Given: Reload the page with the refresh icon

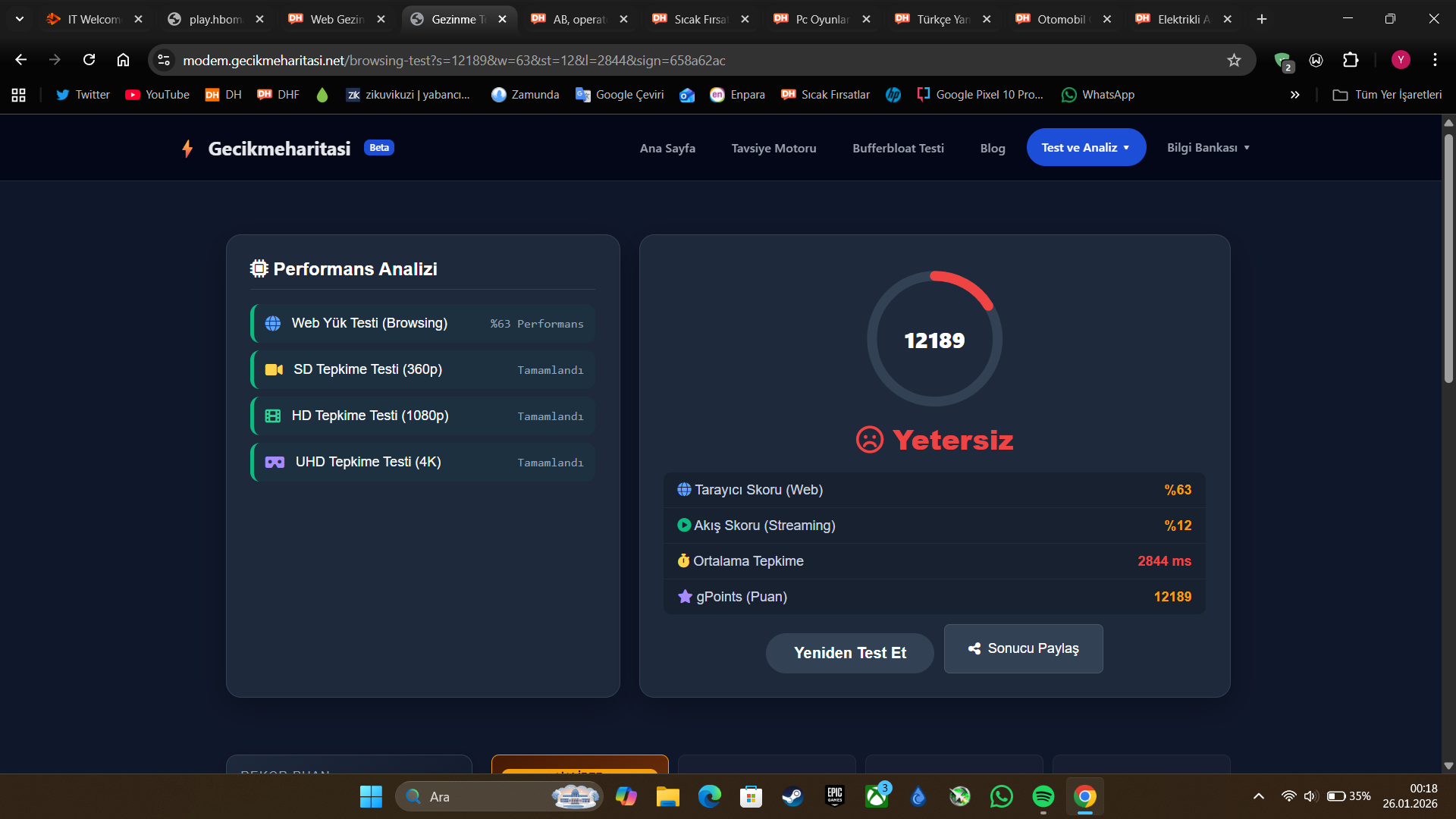Looking at the screenshot, I should (x=89, y=60).
